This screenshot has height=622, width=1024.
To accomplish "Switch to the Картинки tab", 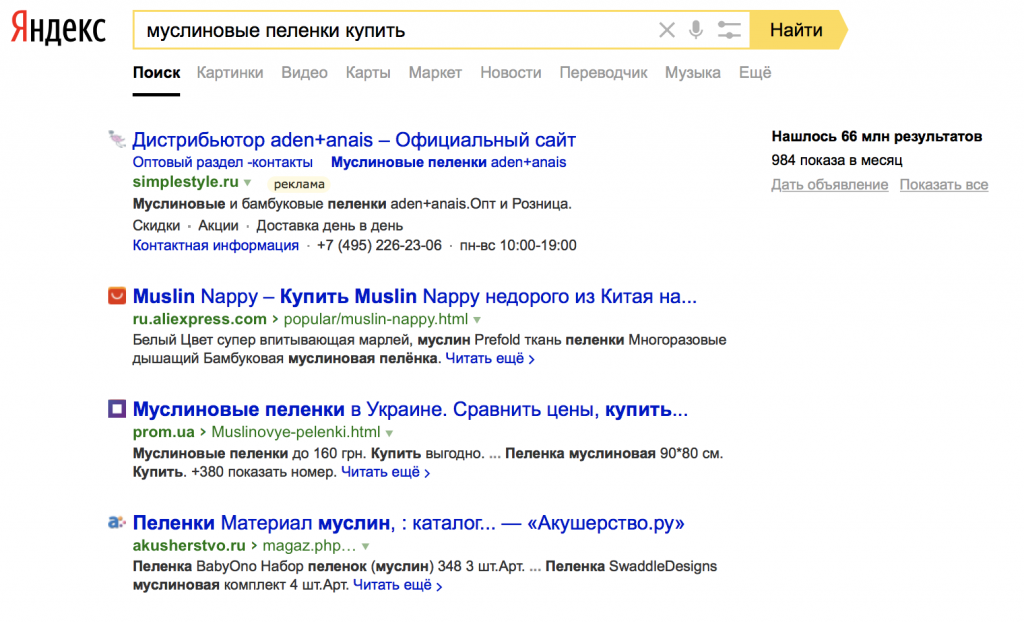I will click(x=230, y=73).
